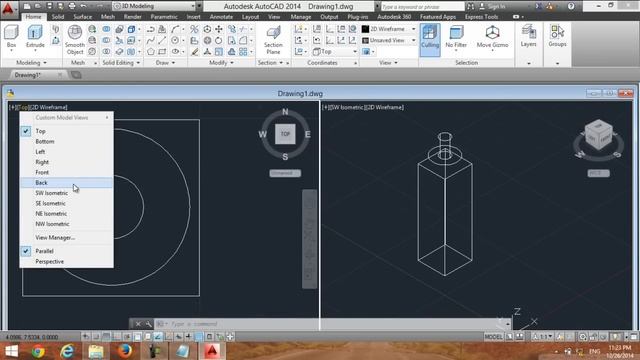Viewport: 640px width, 360px height.
Task: Choose Front view from the menu
Action: (67, 172)
